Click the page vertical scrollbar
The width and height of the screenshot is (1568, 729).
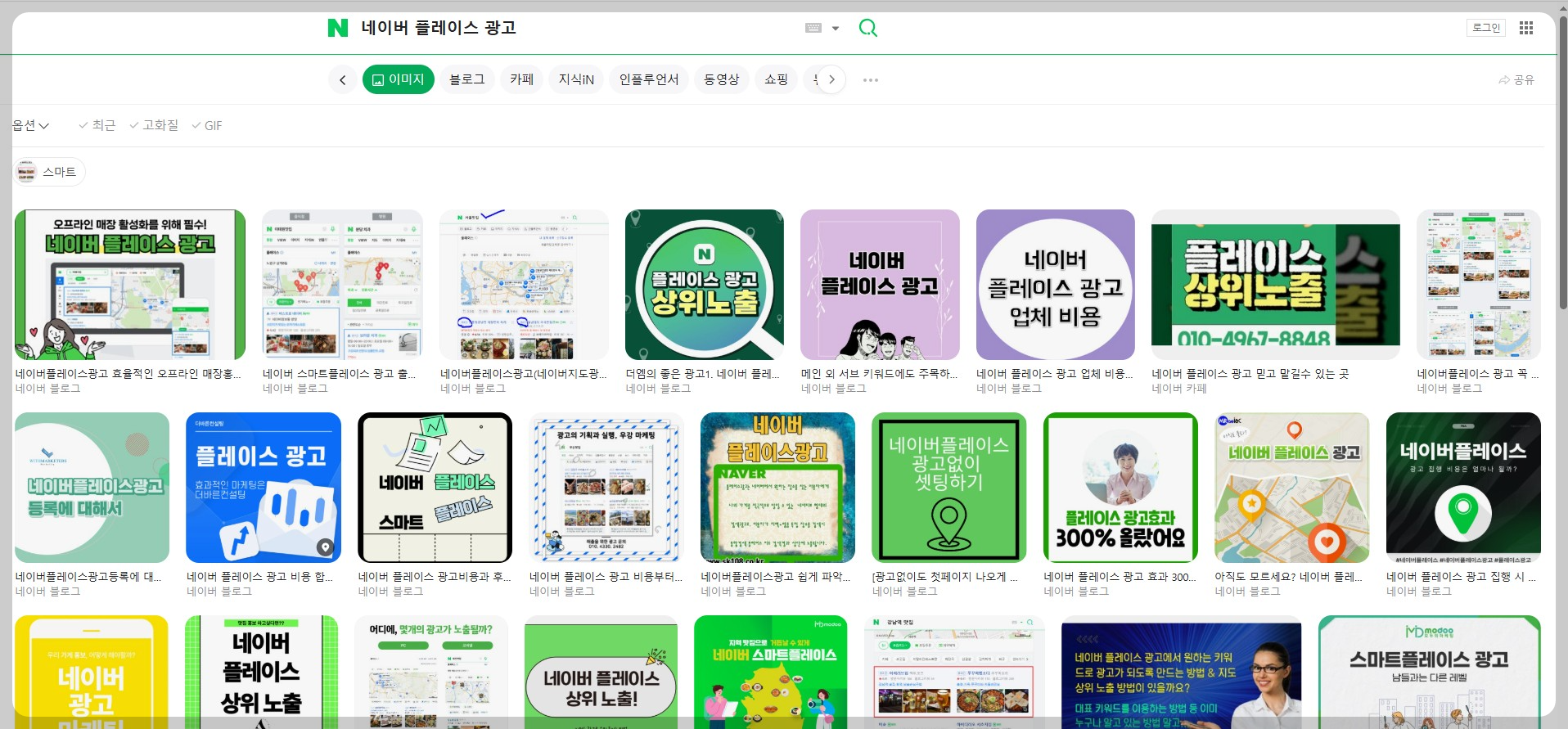coord(1562,164)
